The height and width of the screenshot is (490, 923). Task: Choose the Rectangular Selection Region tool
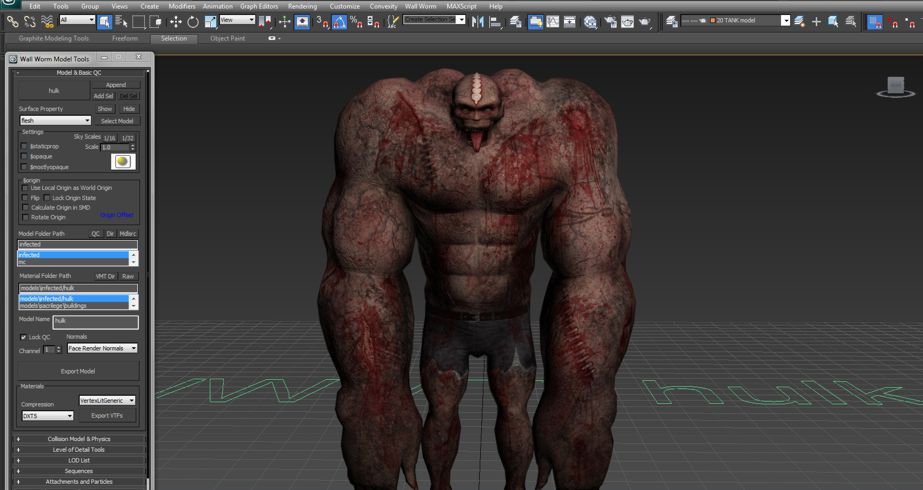pyautogui.click(x=138, y=22)
